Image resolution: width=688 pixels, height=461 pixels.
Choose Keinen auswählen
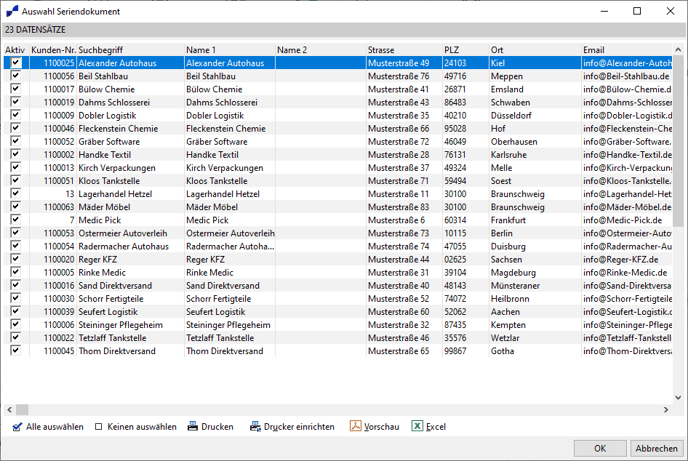136,427
